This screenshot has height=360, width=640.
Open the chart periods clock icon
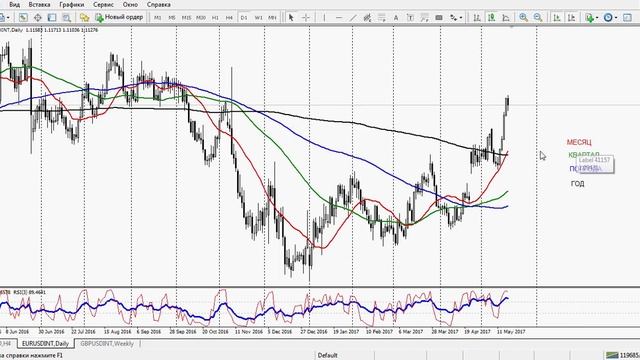pyautogui.click(x=608, y=18)
